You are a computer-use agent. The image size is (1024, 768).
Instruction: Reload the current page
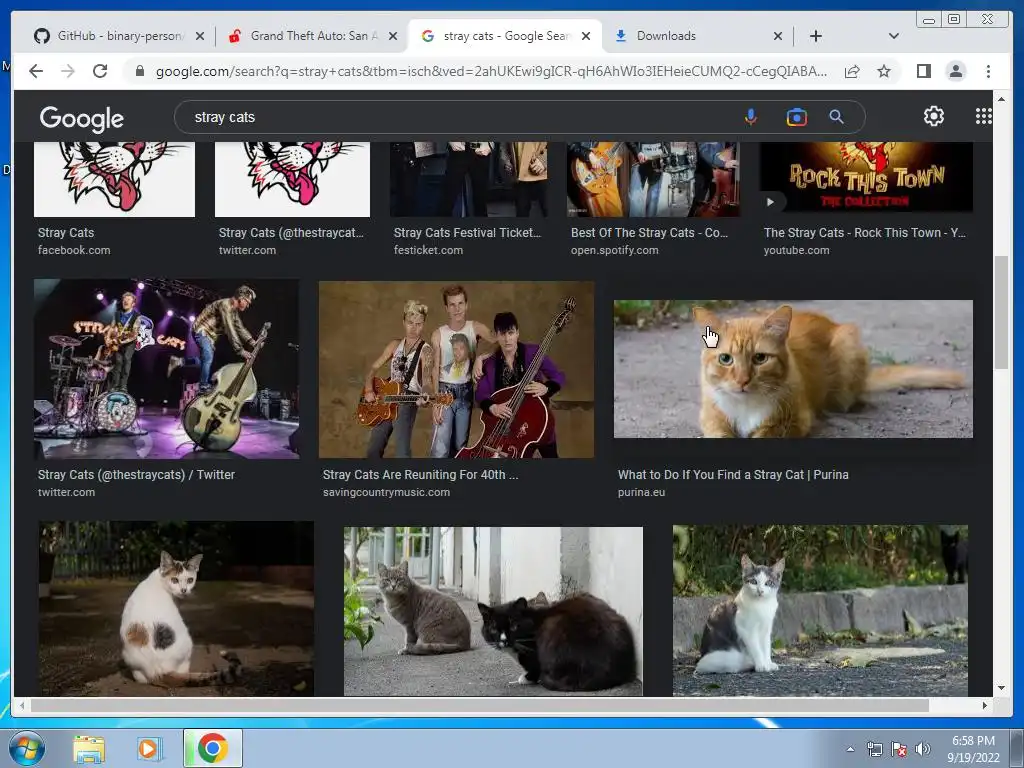tap(100, 71)
